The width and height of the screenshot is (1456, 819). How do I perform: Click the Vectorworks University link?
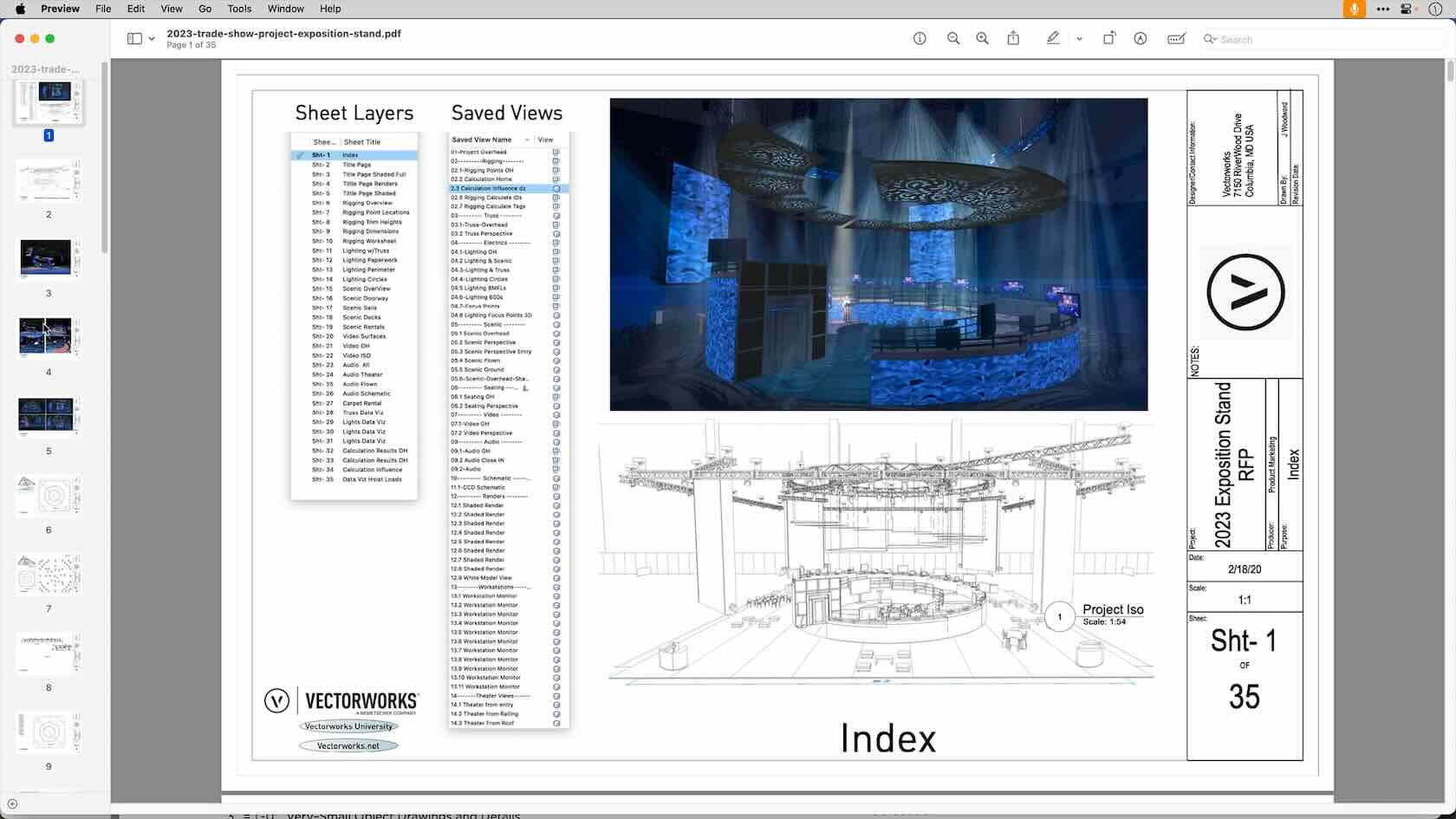(x=348, y=727)
